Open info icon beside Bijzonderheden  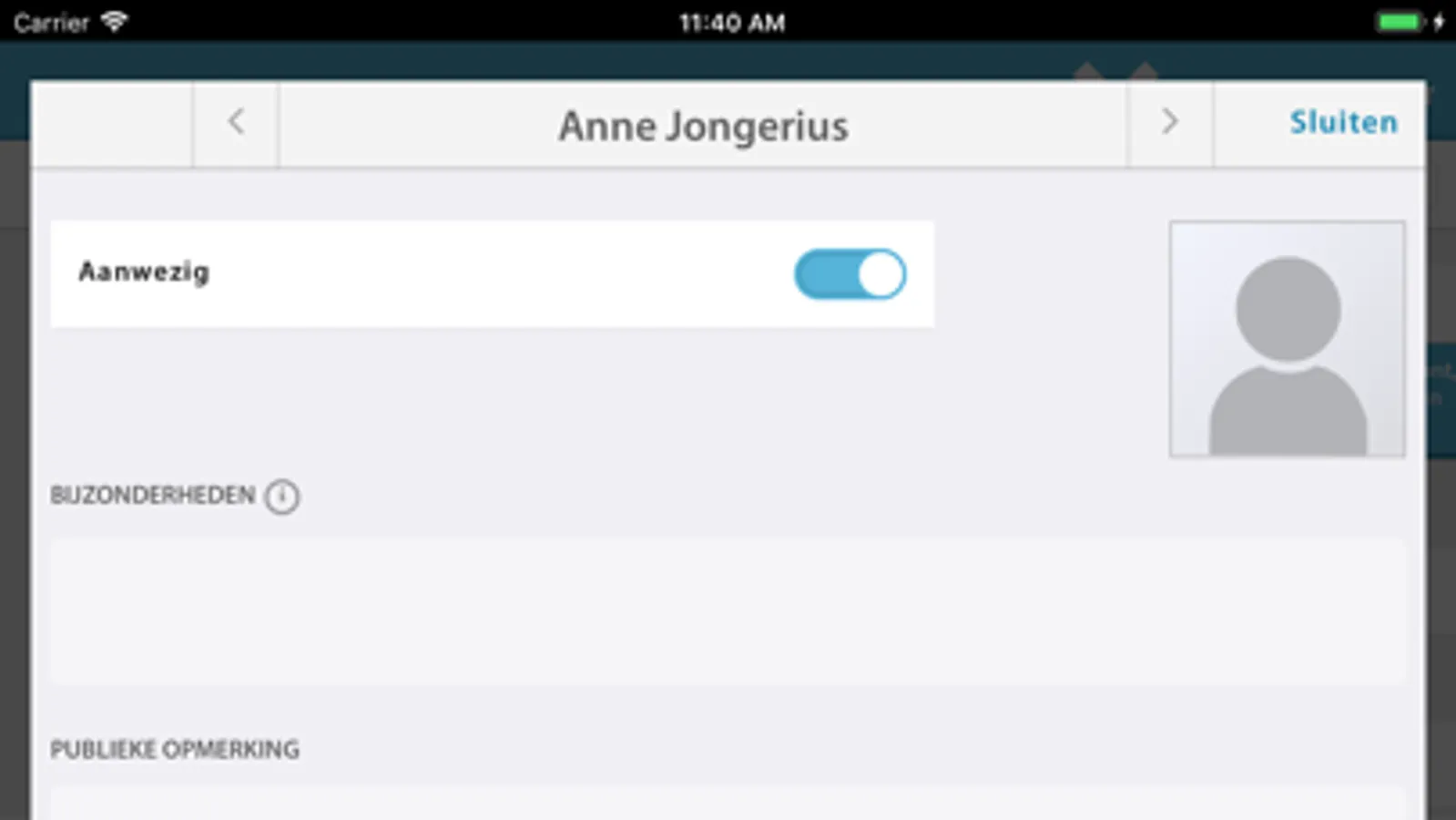pos(282,497)
